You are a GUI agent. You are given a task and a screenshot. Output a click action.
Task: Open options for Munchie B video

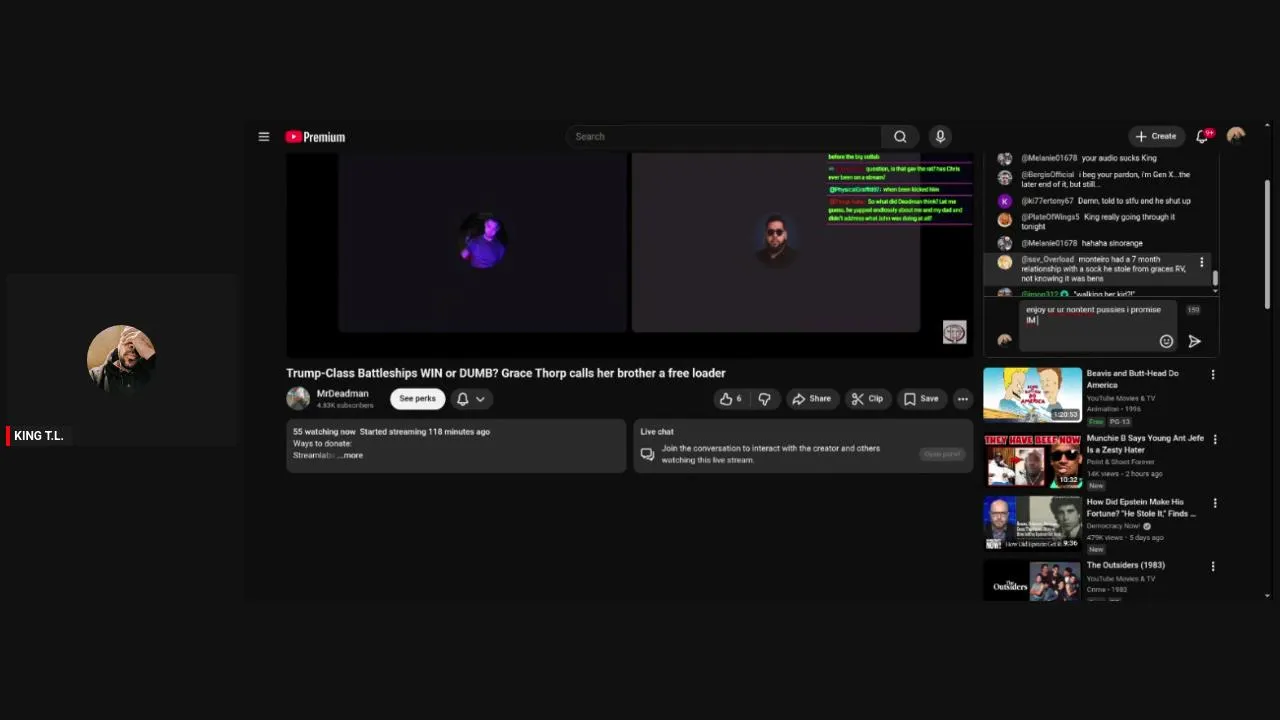pyautogui.click(x=1215, y=440)
